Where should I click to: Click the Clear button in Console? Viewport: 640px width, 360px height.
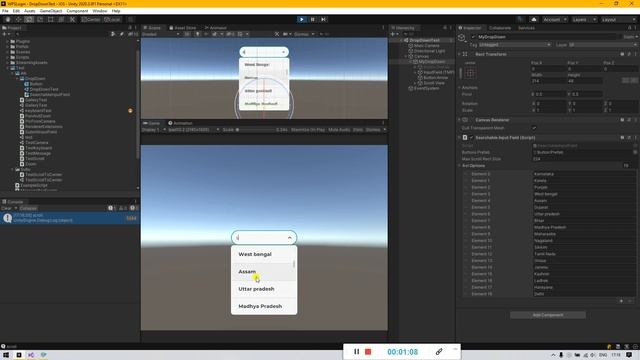(x=7, y=208)
